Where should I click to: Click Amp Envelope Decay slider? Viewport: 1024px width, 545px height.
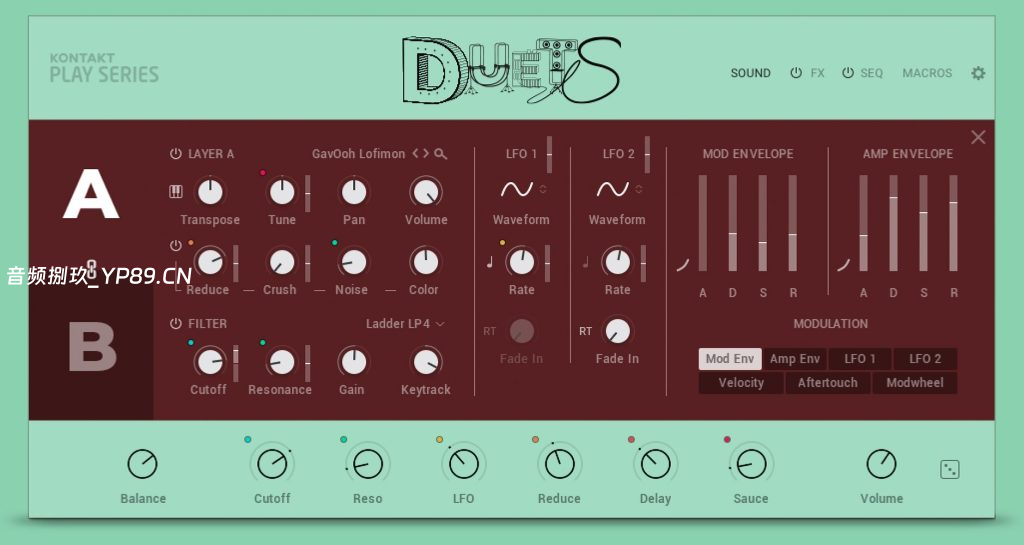coord(893,223)
